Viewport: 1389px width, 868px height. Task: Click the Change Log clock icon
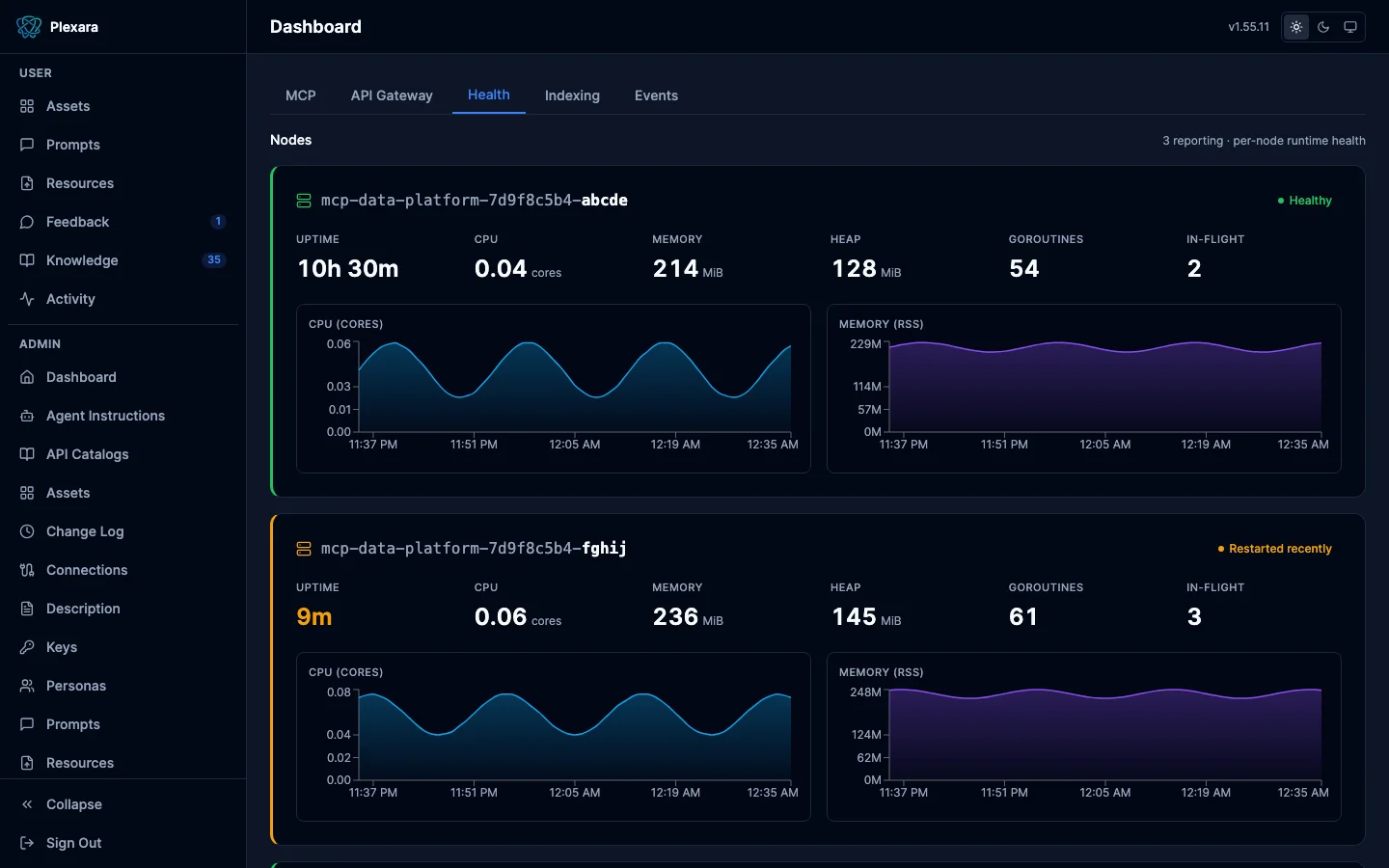[x=27, y=531]
